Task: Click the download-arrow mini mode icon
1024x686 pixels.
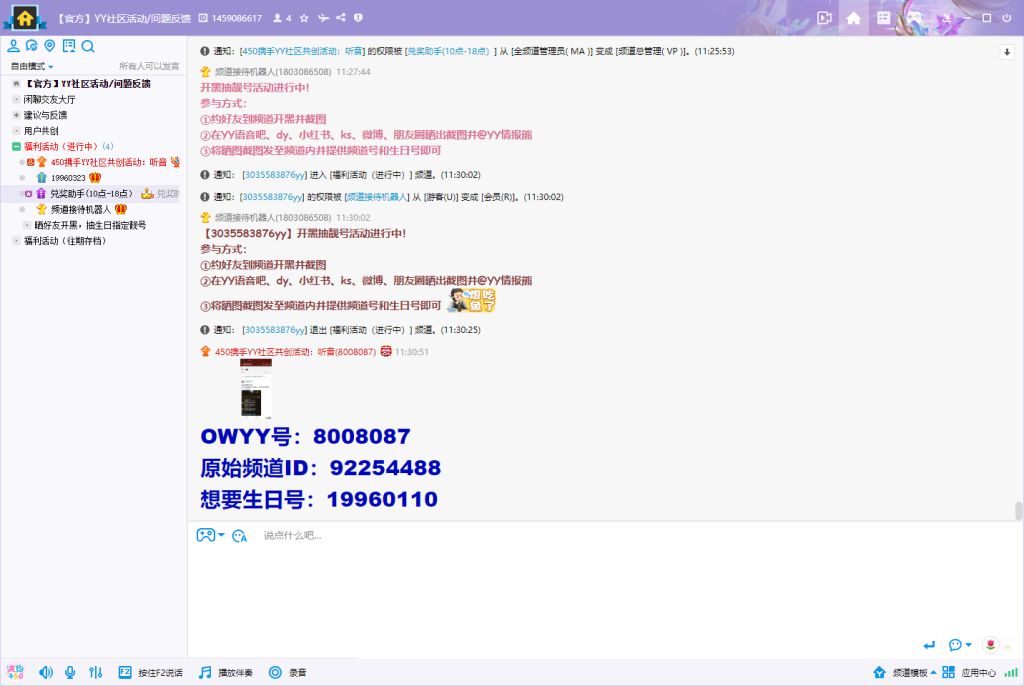Action: (x=946, y=19)
